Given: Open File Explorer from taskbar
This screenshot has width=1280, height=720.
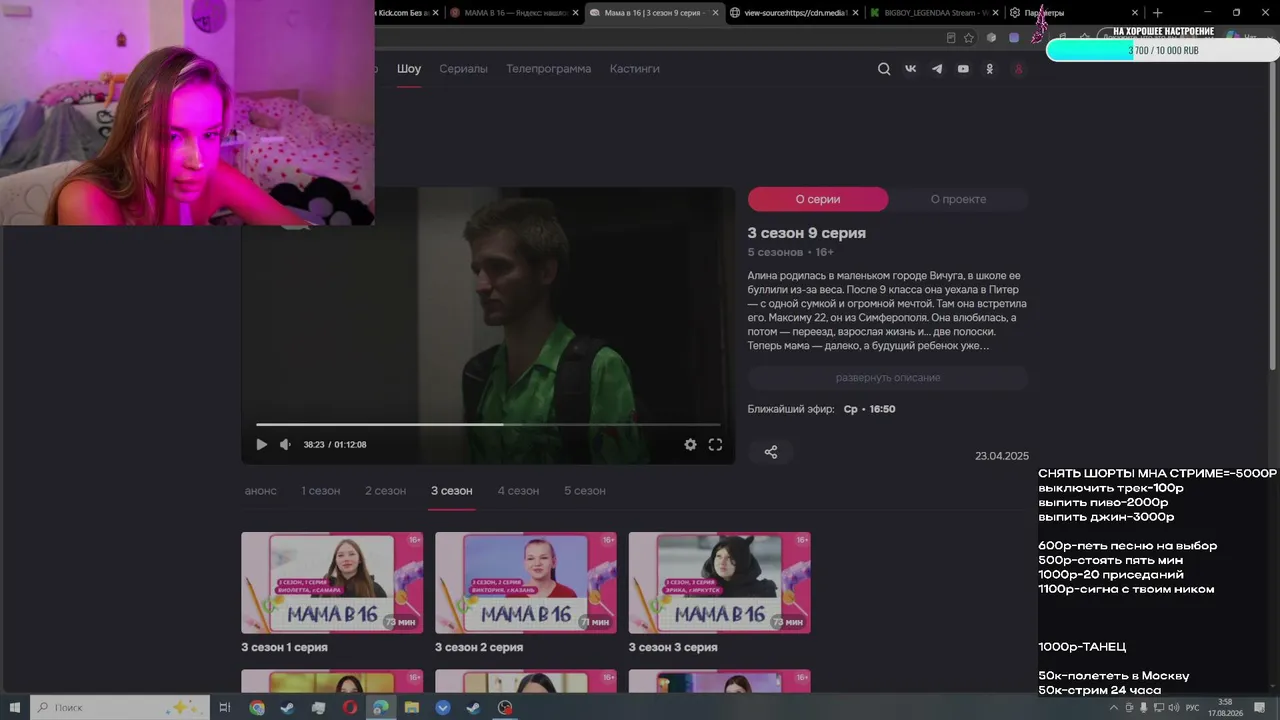Looking at the screenshot, I should tap(412, 707).
